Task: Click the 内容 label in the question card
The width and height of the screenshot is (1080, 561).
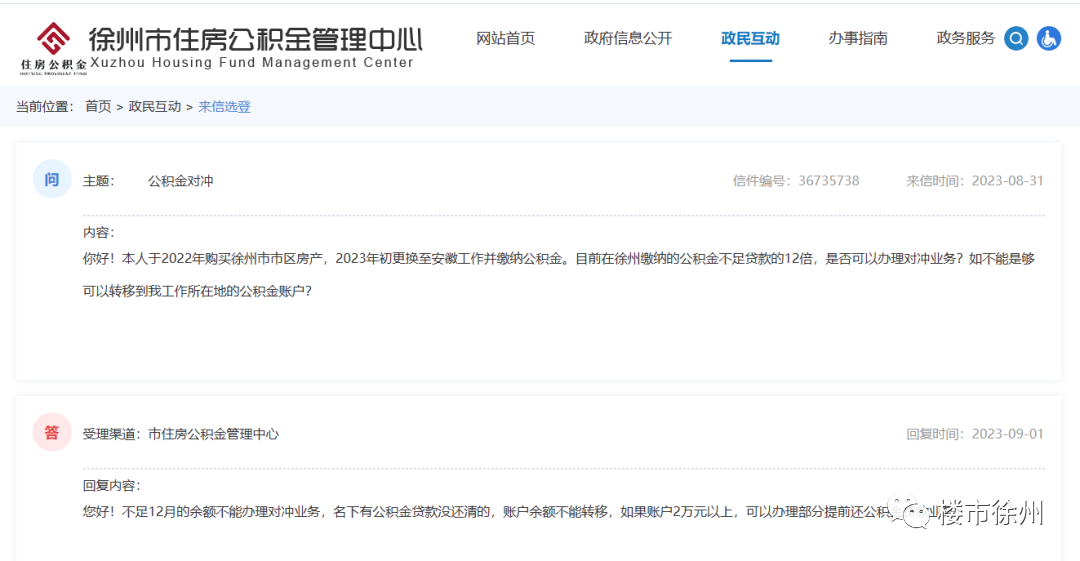Action: 98,233
